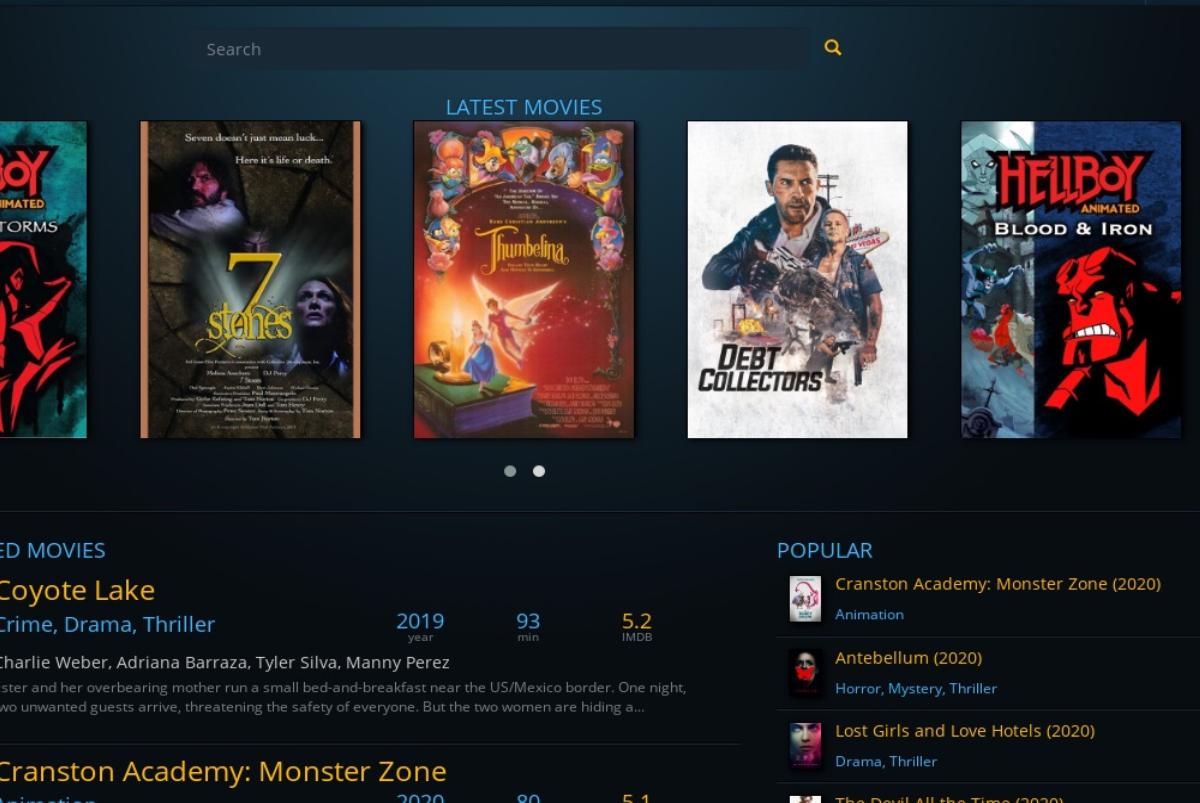Image resolution: width=1200 pixels, height=803 pixels.
Task: Click the Animation genre under Cranston Academy in Popular
Action: tap(869, 614)
